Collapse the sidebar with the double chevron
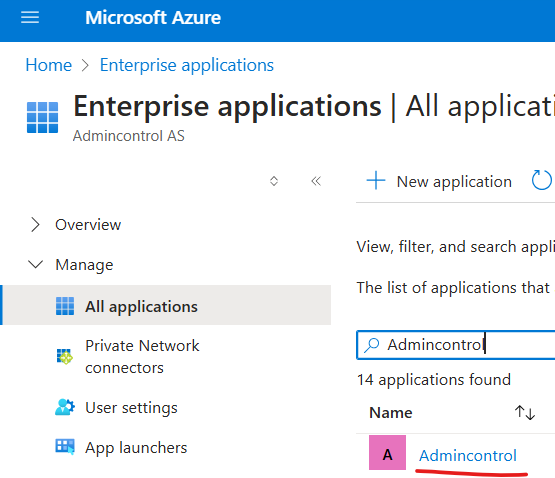The height and width of the screenshot is (478, 555). coord(316,181)
